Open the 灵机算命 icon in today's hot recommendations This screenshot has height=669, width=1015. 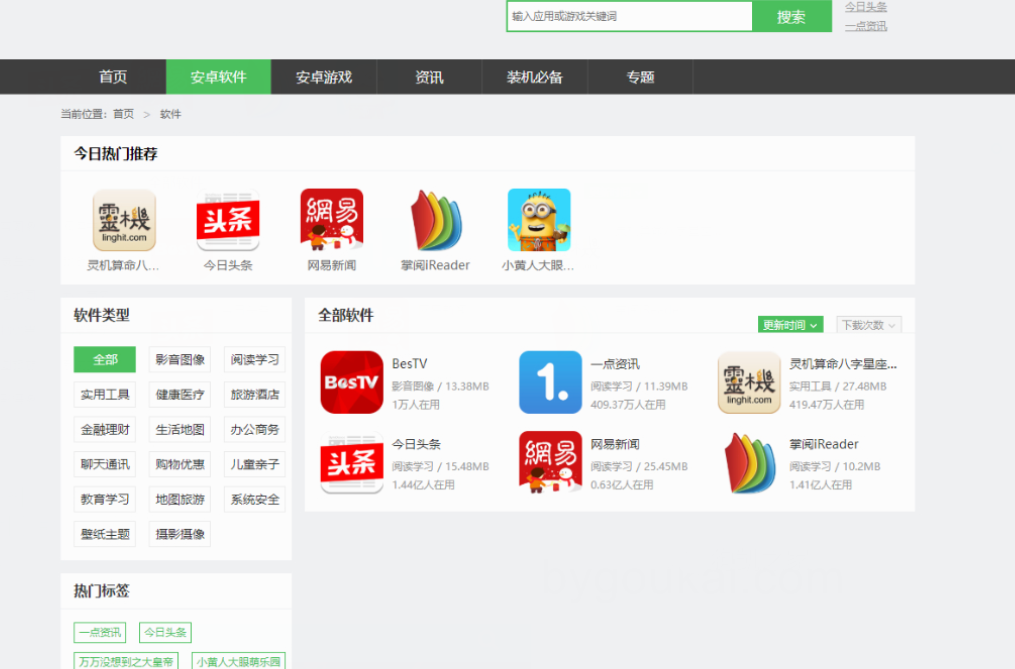point(124,220)
